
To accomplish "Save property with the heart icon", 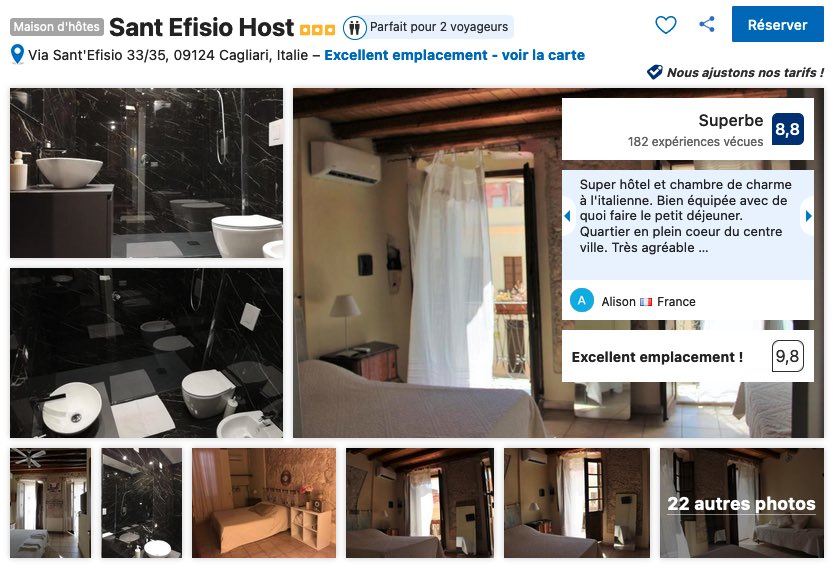I will click(x=665, y=25).
